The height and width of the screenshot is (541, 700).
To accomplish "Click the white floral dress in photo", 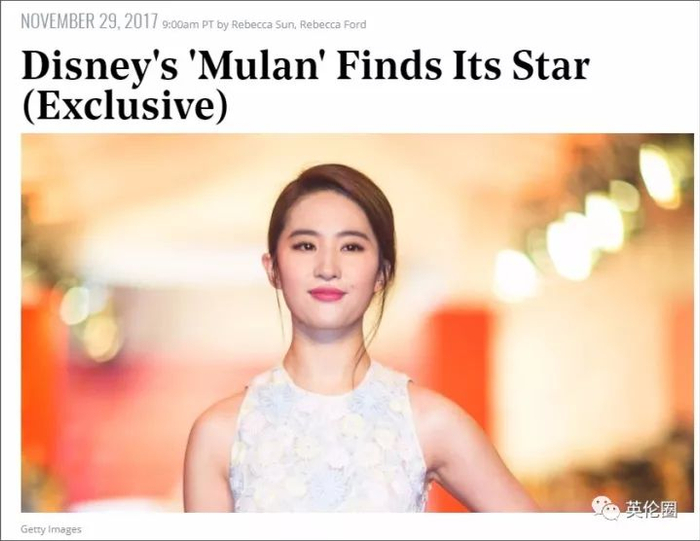I will pyautogui.click(x=327, y=442).
